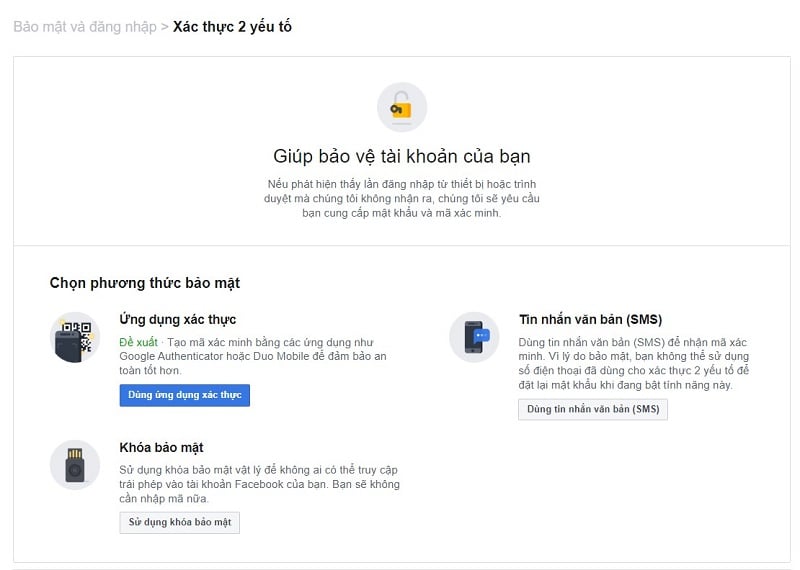
Task: Click 'Xác thực 2 yếu tố' breadcrumb title
Action: tap(232, 27)
